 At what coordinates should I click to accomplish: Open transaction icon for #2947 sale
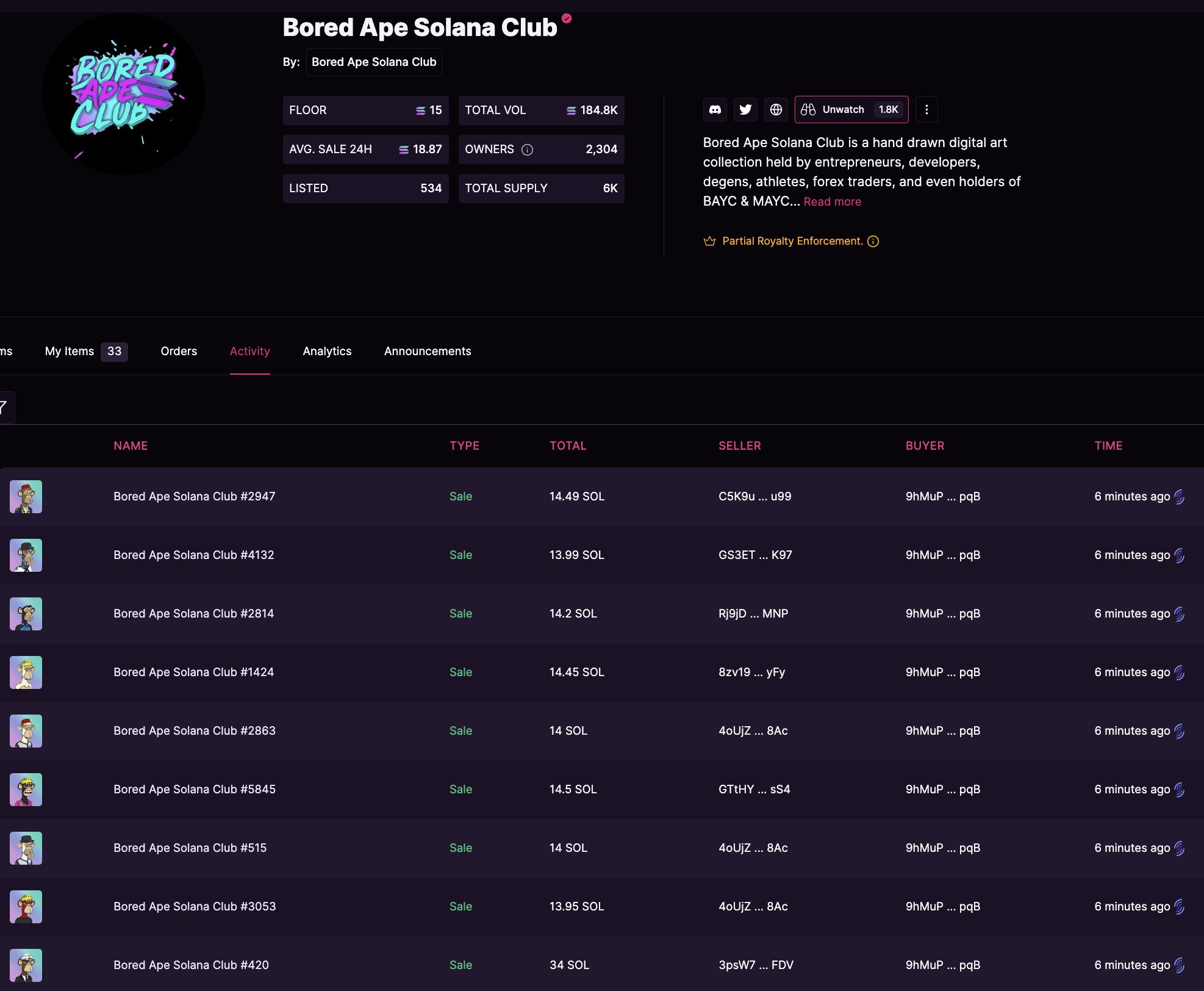[x=1179, y=497]
